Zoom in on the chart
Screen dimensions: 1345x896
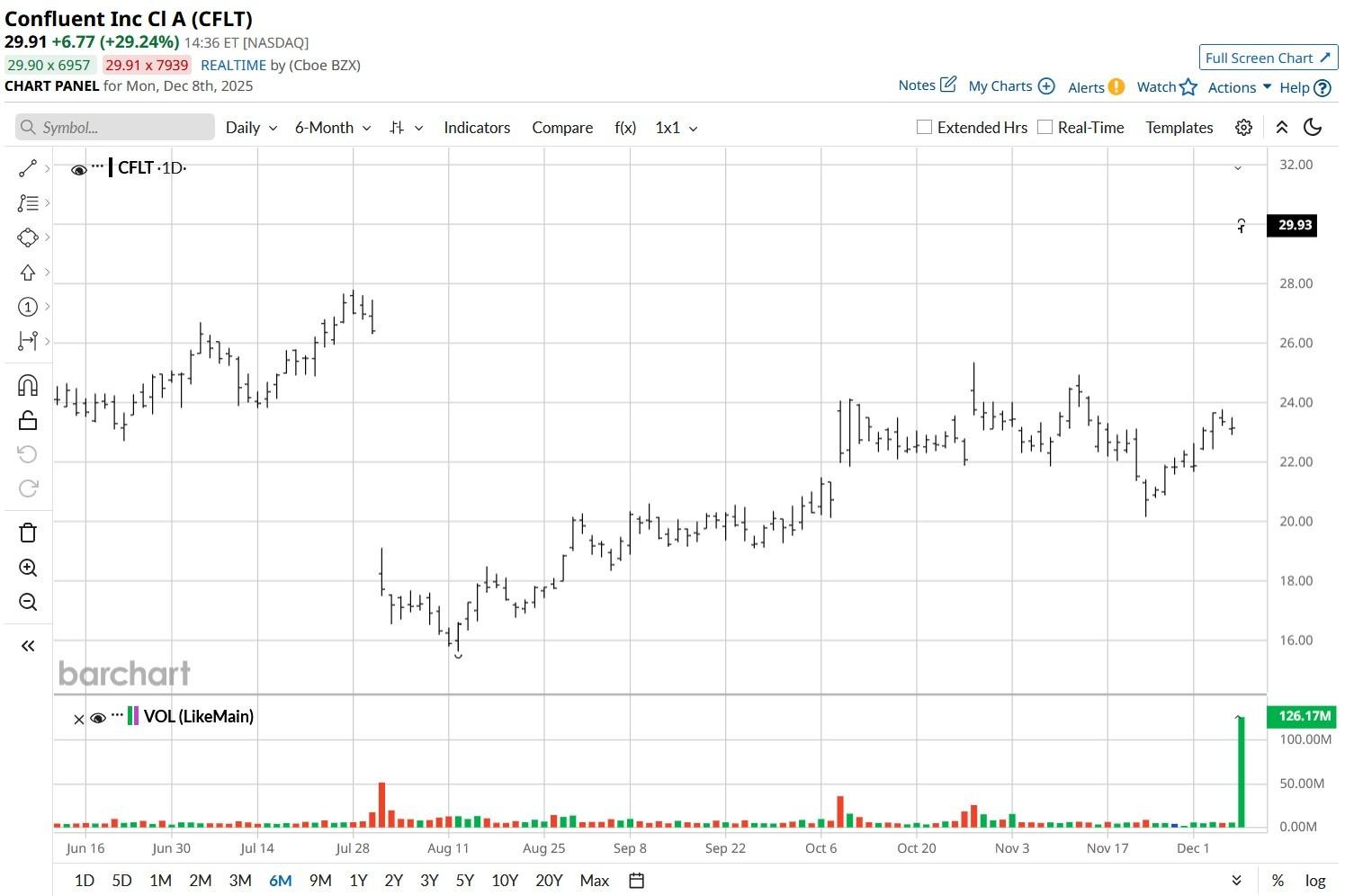pos(28,568)
